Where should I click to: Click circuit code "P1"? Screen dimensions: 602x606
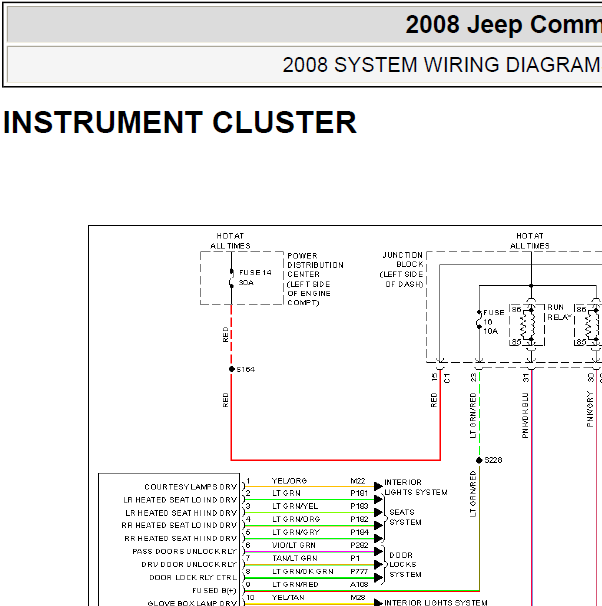pyautogui.click(x=355, y=558)
